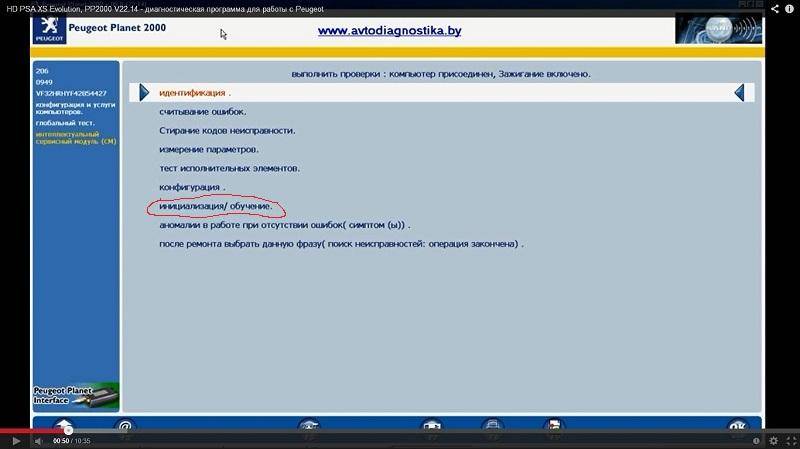Click the circled инициализация/ обучение option
This screenshot has width=800, height=449.
click(x=215, y=206)
